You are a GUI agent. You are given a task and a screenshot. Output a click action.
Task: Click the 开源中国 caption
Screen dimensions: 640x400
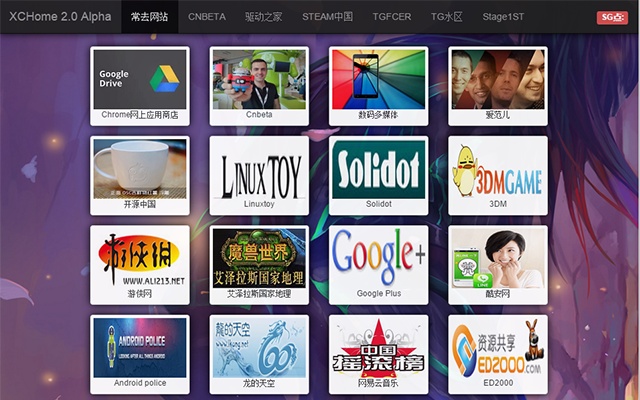[140, 204]
